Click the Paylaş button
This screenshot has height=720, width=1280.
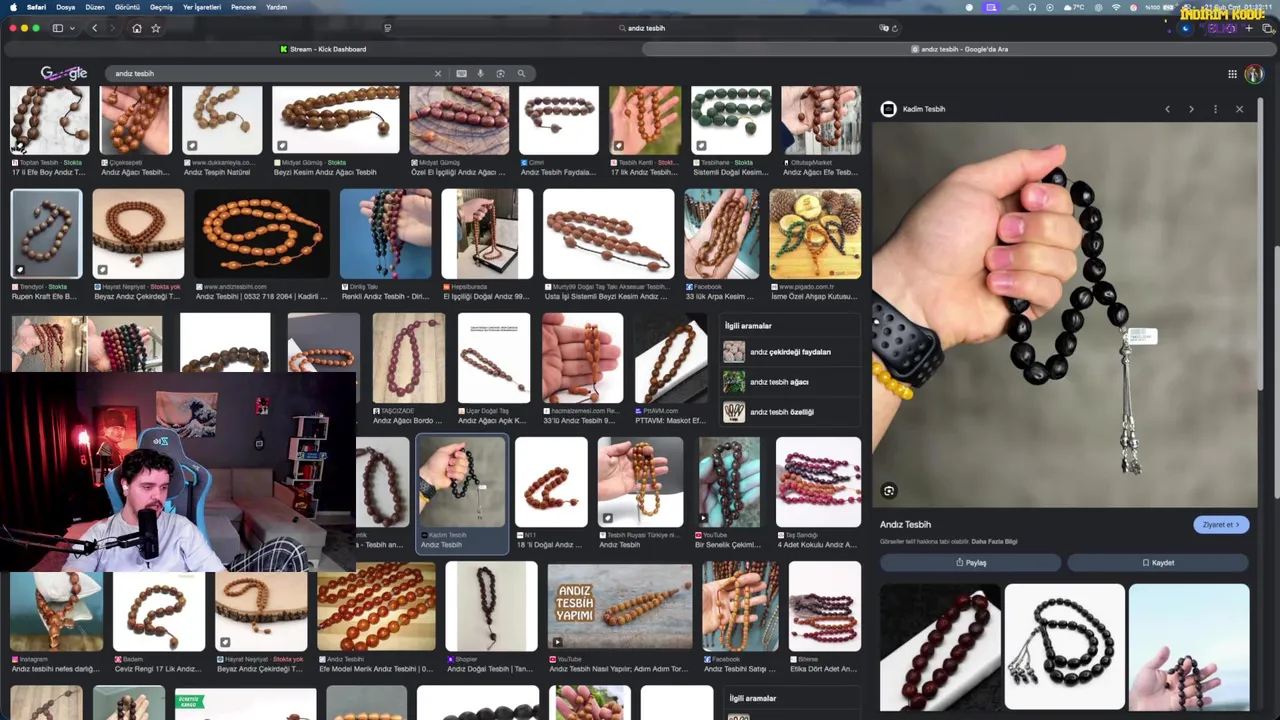(970, 563)
